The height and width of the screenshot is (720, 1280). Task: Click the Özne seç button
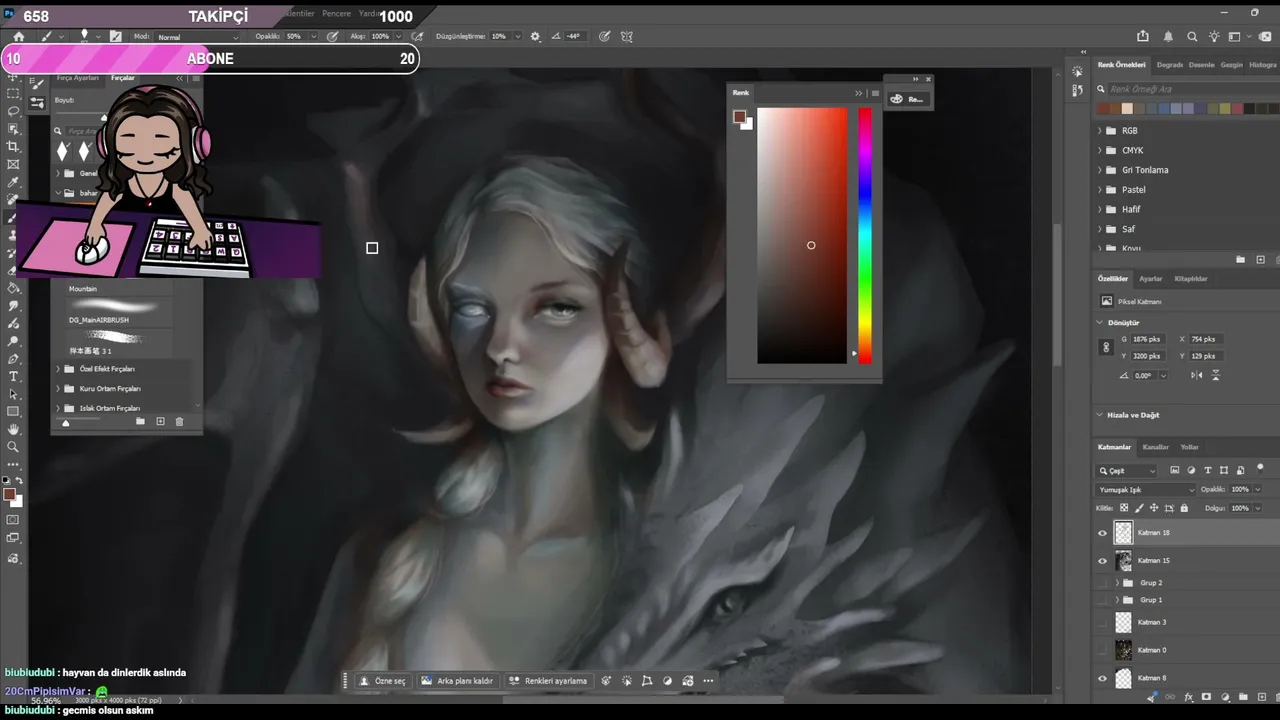(383, 681)
